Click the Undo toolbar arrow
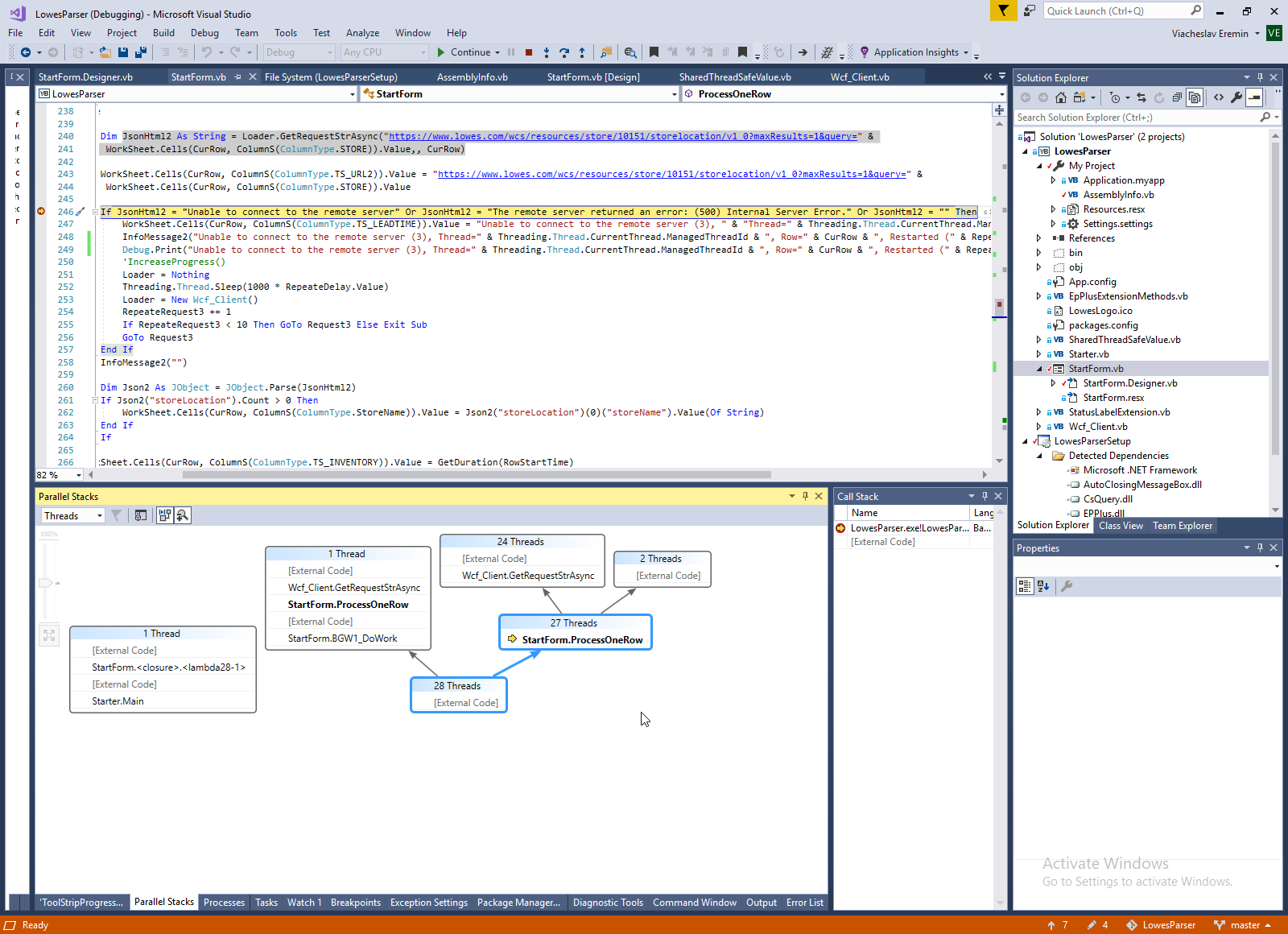Screen dimensions: 1288x934 point(207,52)
